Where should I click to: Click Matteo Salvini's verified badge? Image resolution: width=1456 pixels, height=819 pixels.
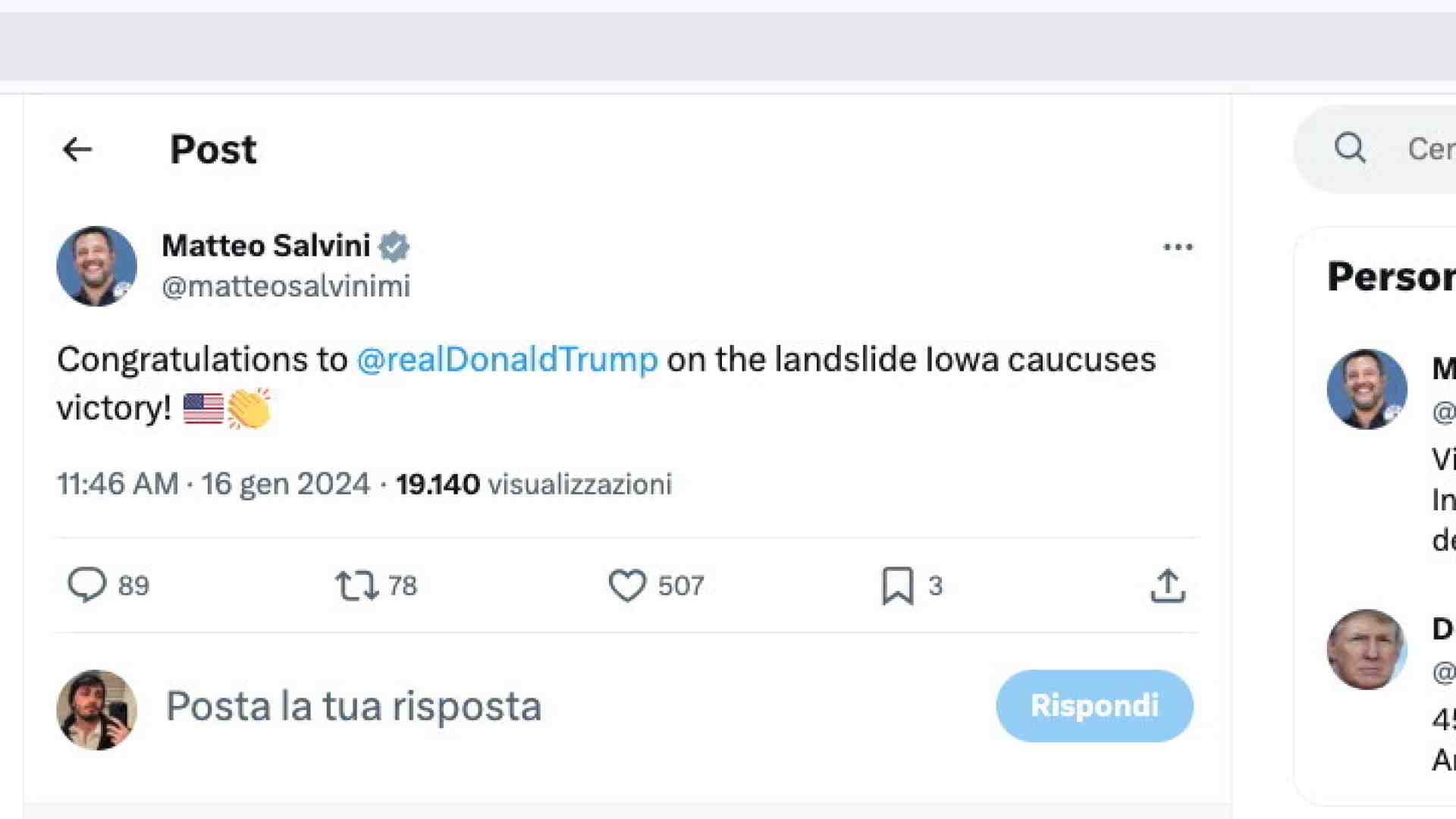[395, 246]
